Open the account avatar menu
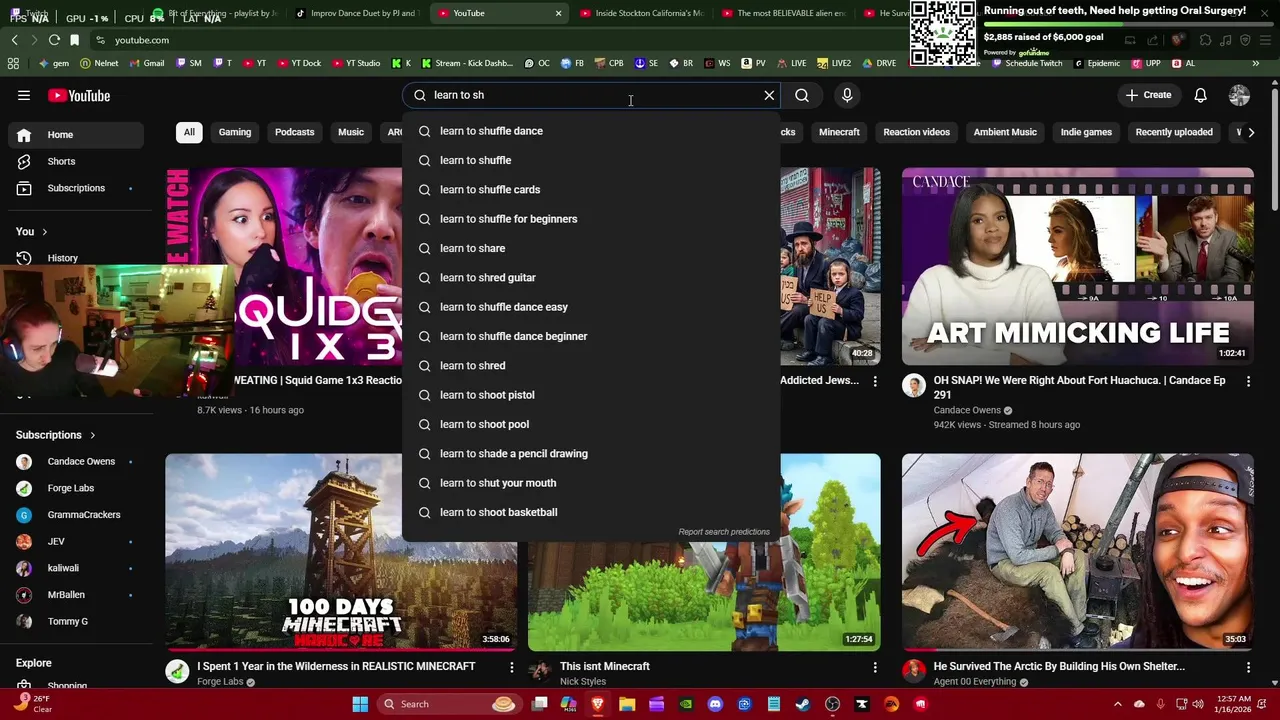1280x720 pixels. pyautogui.click(x=1239, y=95)
